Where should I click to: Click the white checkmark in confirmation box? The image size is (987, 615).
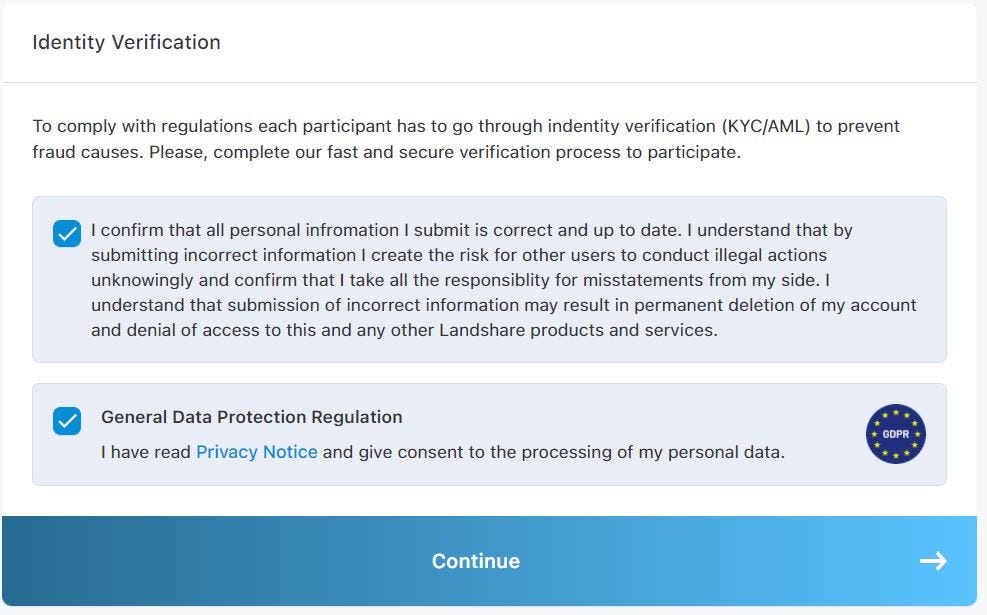tap(67, 234)
